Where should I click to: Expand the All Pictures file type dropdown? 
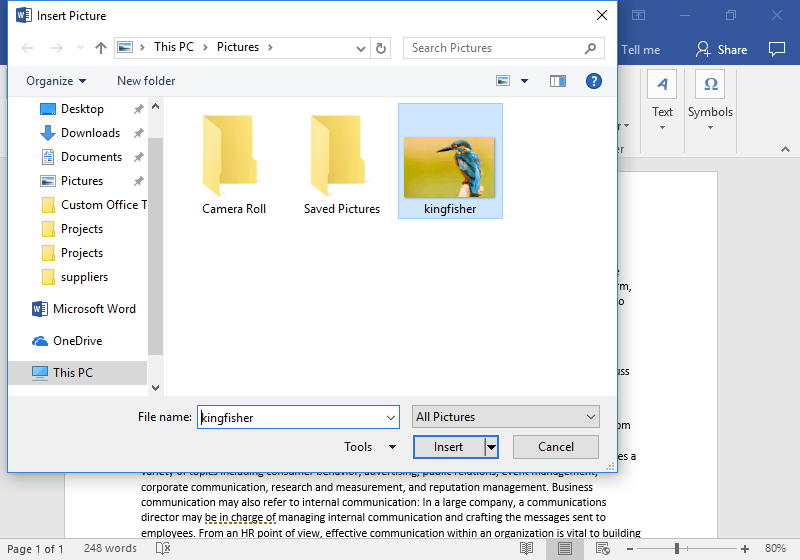click(x=505, y=417)
